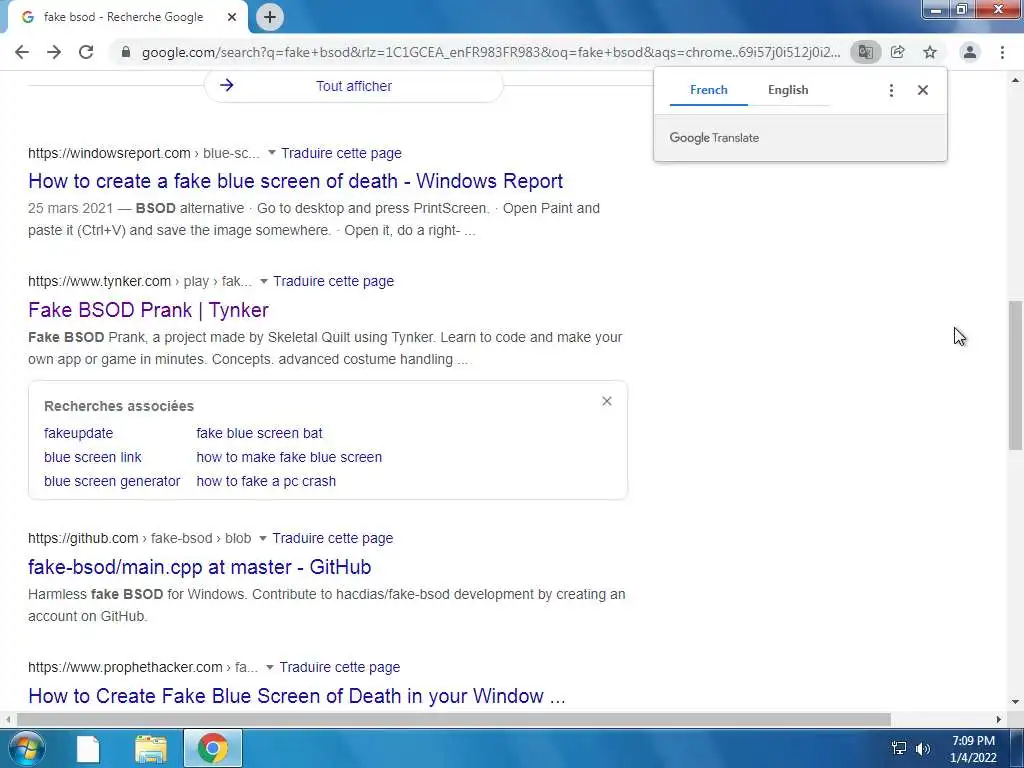Expand dropdown arrow next to windowsreport.com URL

272,153
